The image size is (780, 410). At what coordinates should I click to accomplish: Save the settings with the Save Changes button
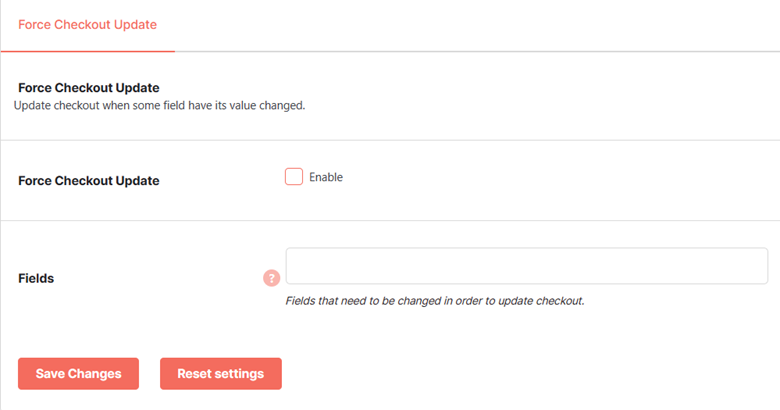coord(79,374)
